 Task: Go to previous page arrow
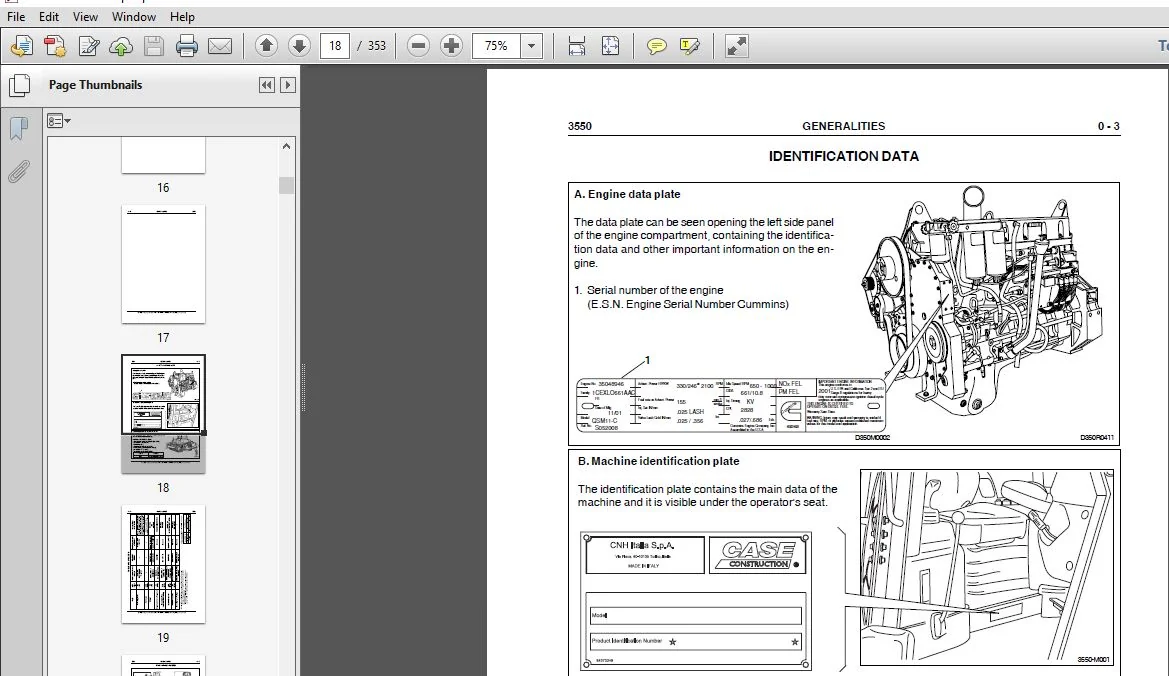coord(266,45)
